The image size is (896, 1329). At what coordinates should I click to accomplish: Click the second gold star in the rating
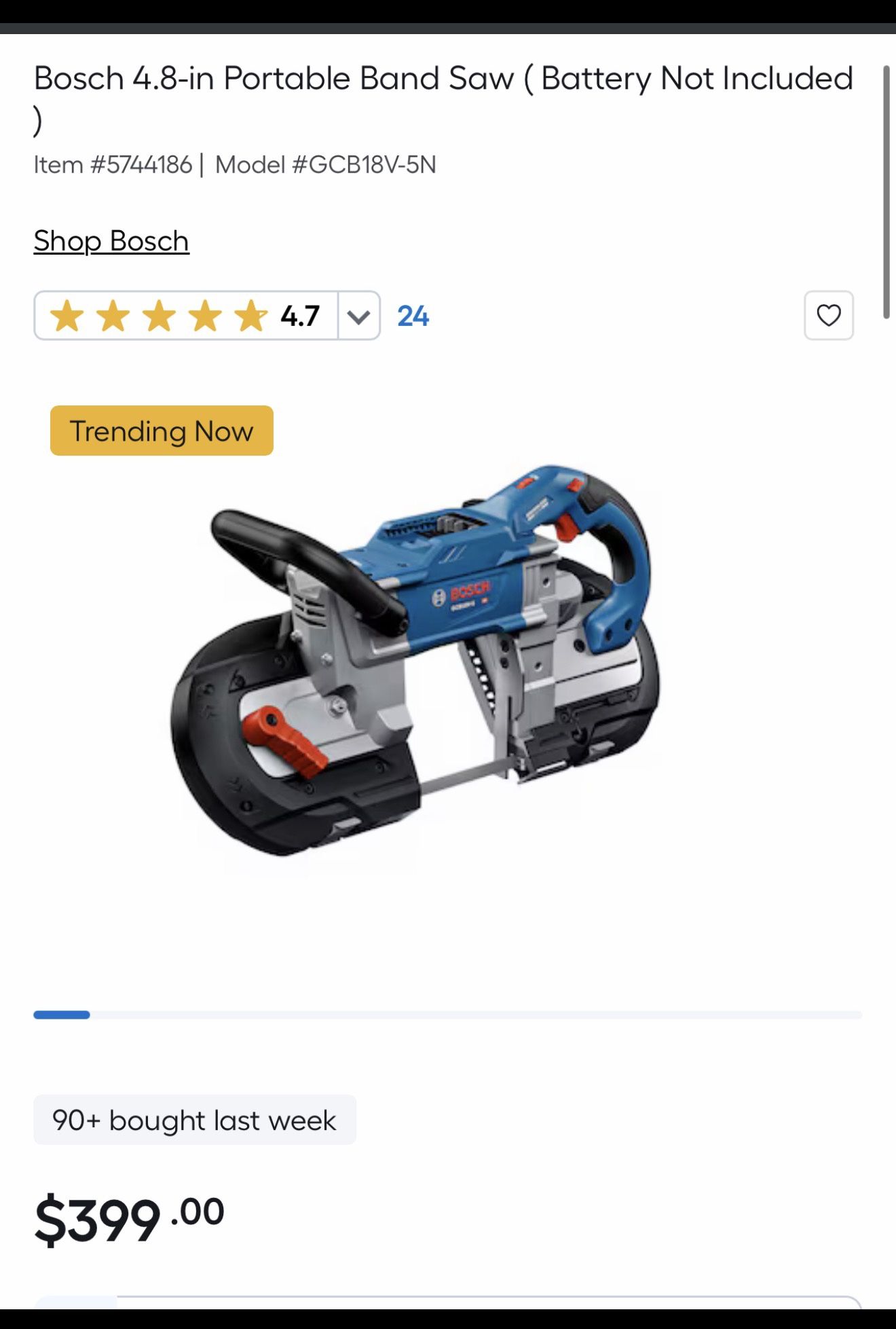113,316
